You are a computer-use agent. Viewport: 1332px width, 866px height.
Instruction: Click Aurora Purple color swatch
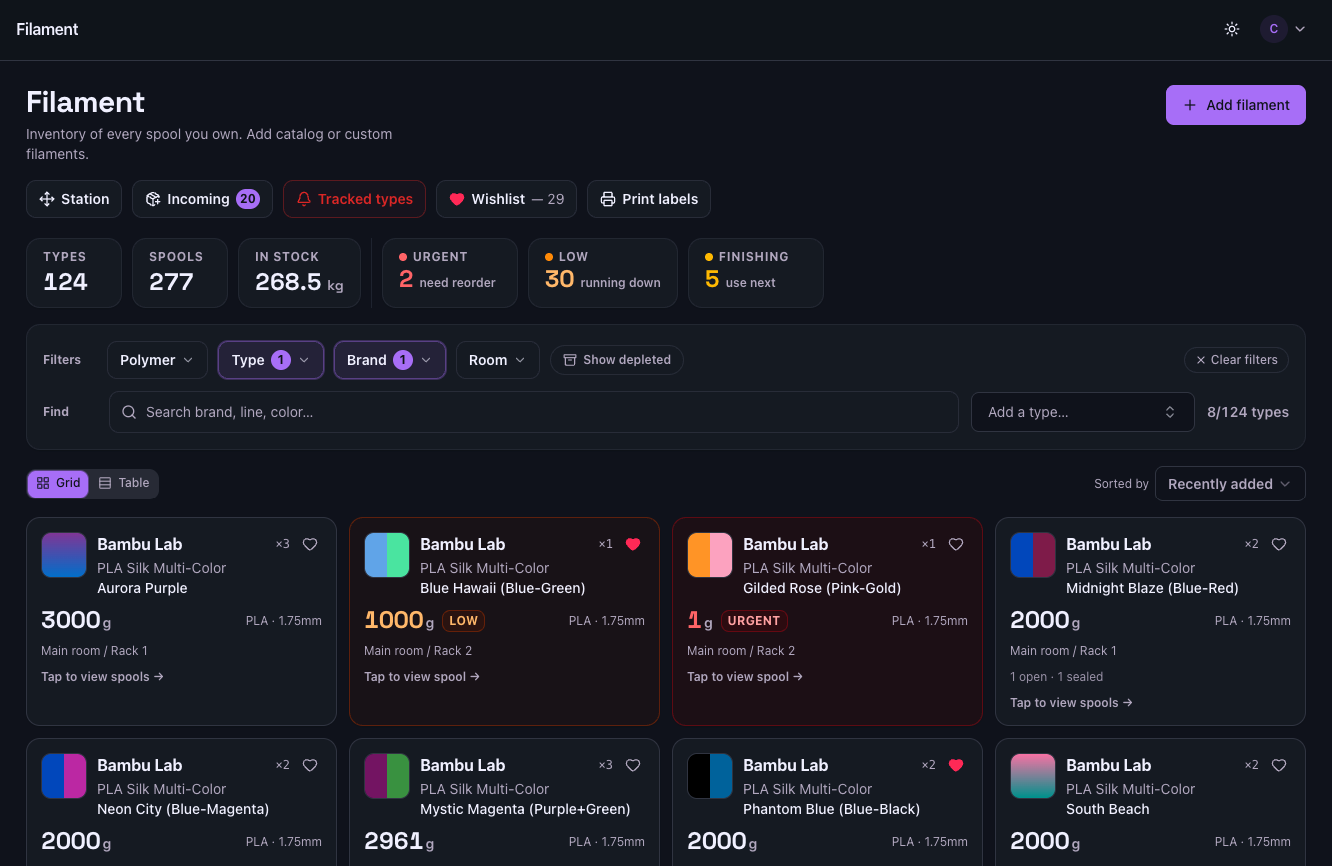pos(64,555)
